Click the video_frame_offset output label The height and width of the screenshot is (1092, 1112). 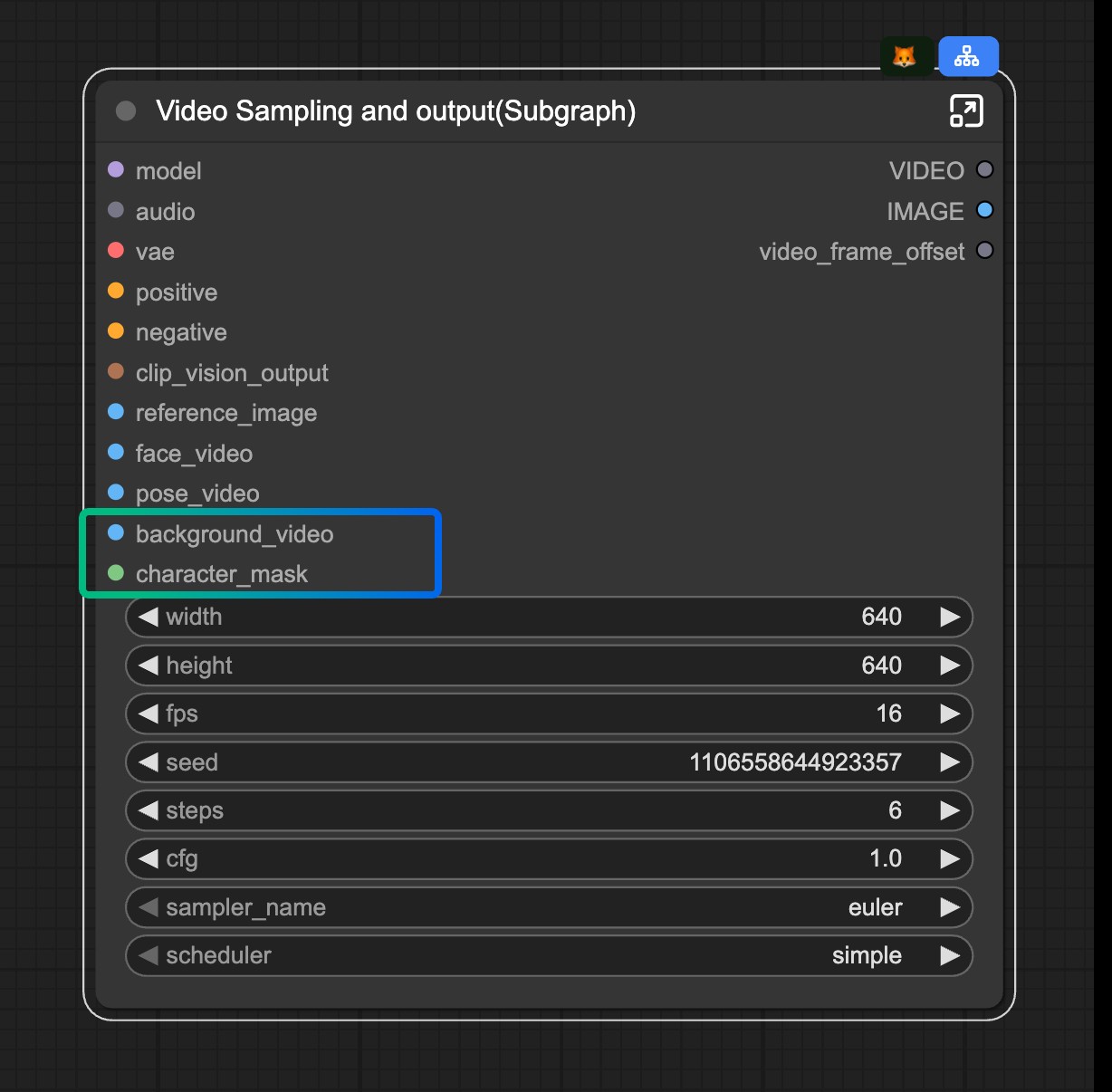coord(863,252)
